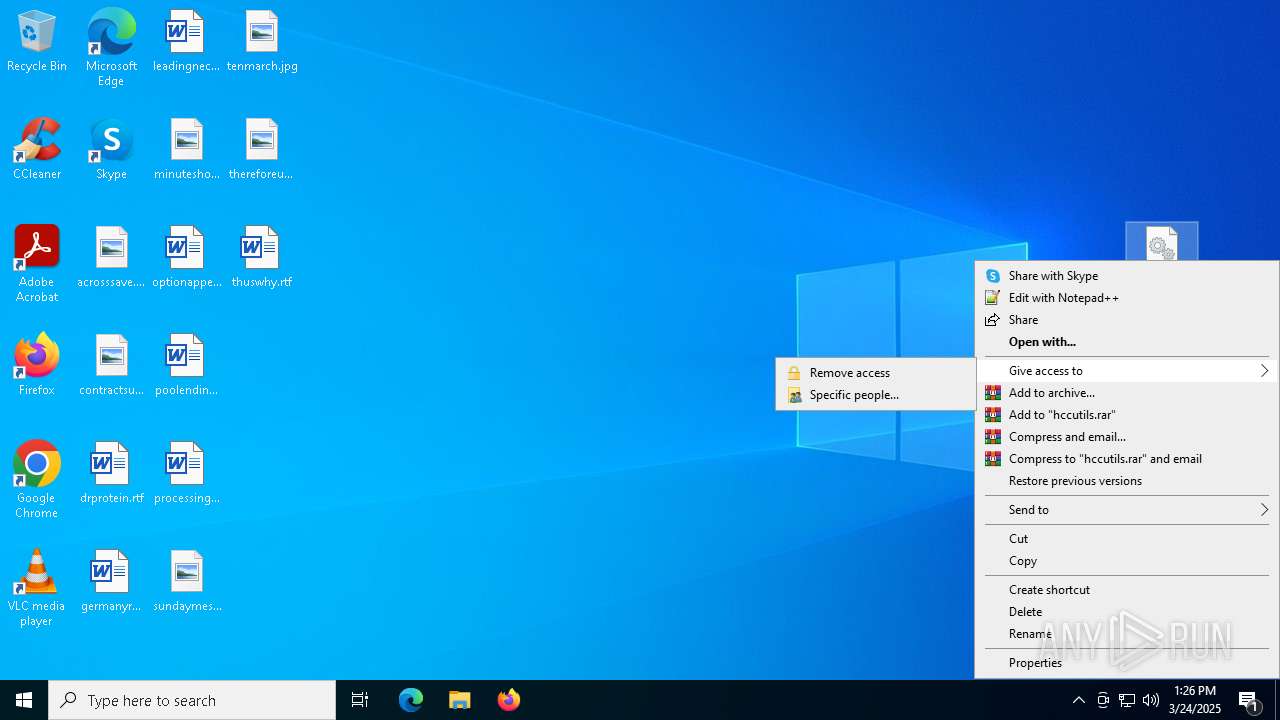The image size is (1280, 720).
Task: Choose Share in context menu
Action: pos(1127,320)
